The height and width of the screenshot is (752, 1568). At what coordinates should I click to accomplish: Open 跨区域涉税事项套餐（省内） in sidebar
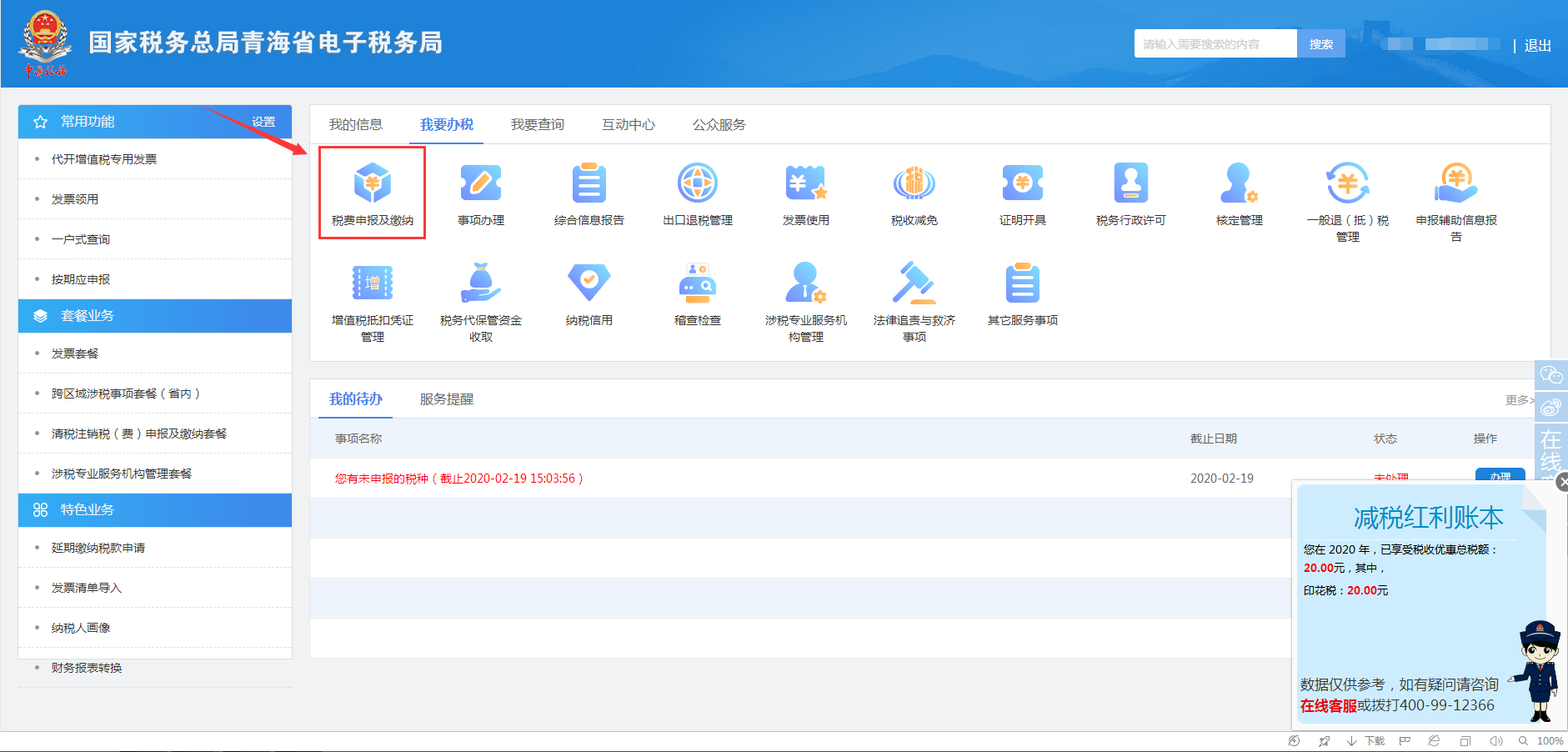coord(126,394)
